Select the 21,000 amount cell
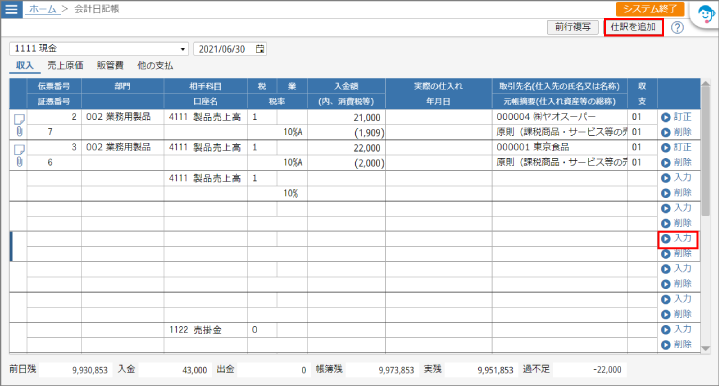 click(346, 117)
